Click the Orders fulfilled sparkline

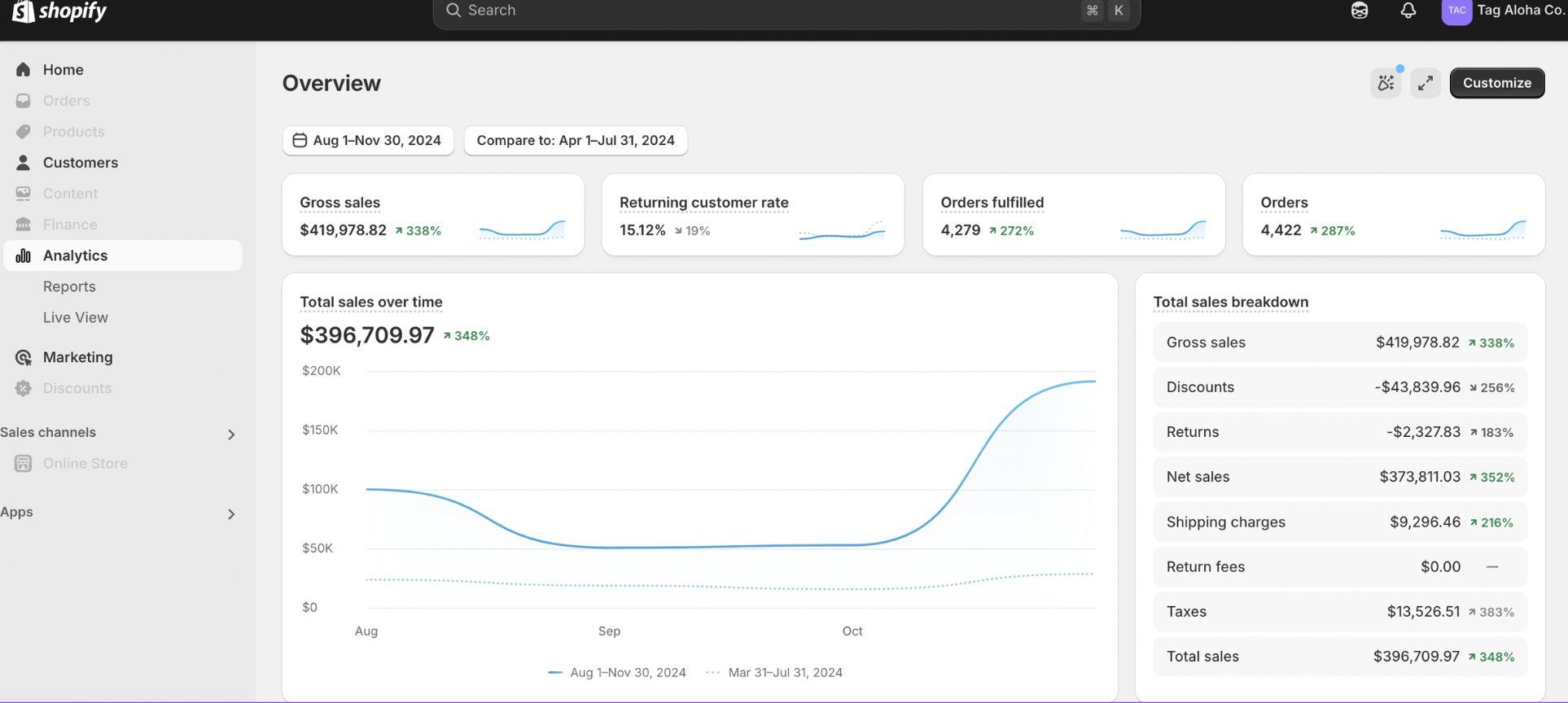pos(1163,230)
